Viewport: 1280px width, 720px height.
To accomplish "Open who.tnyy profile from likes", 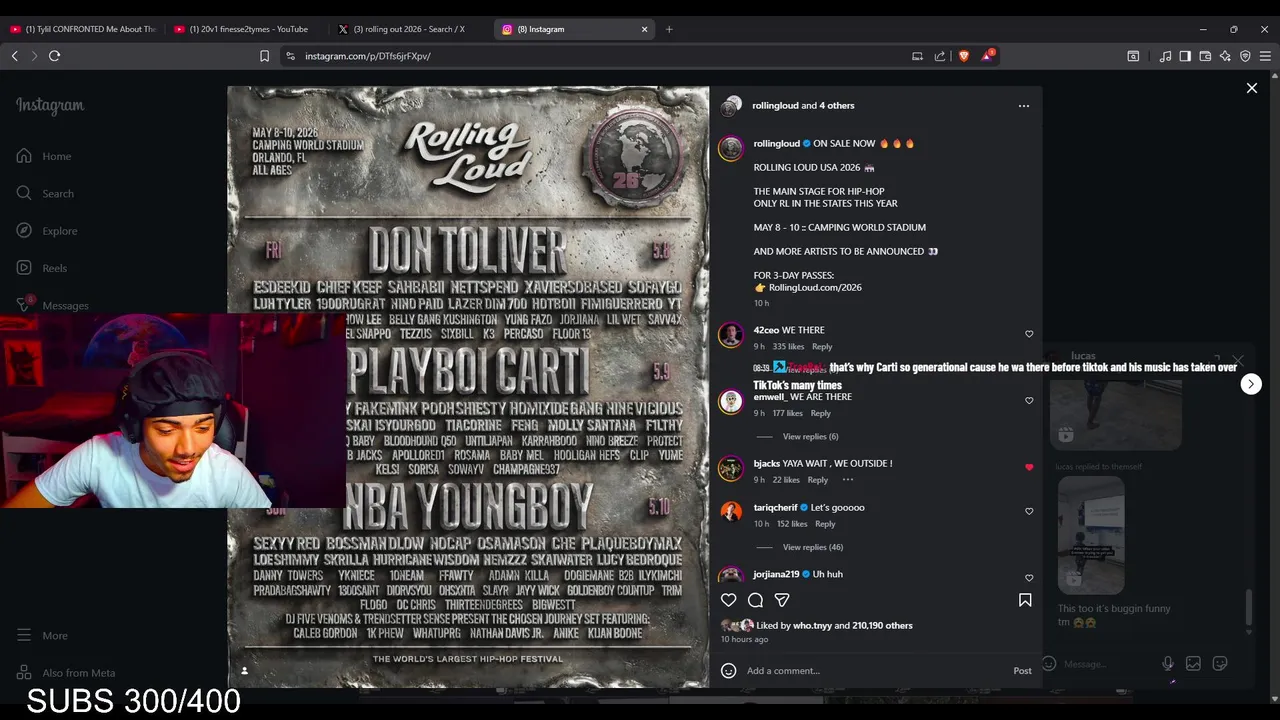I will 812,626.
